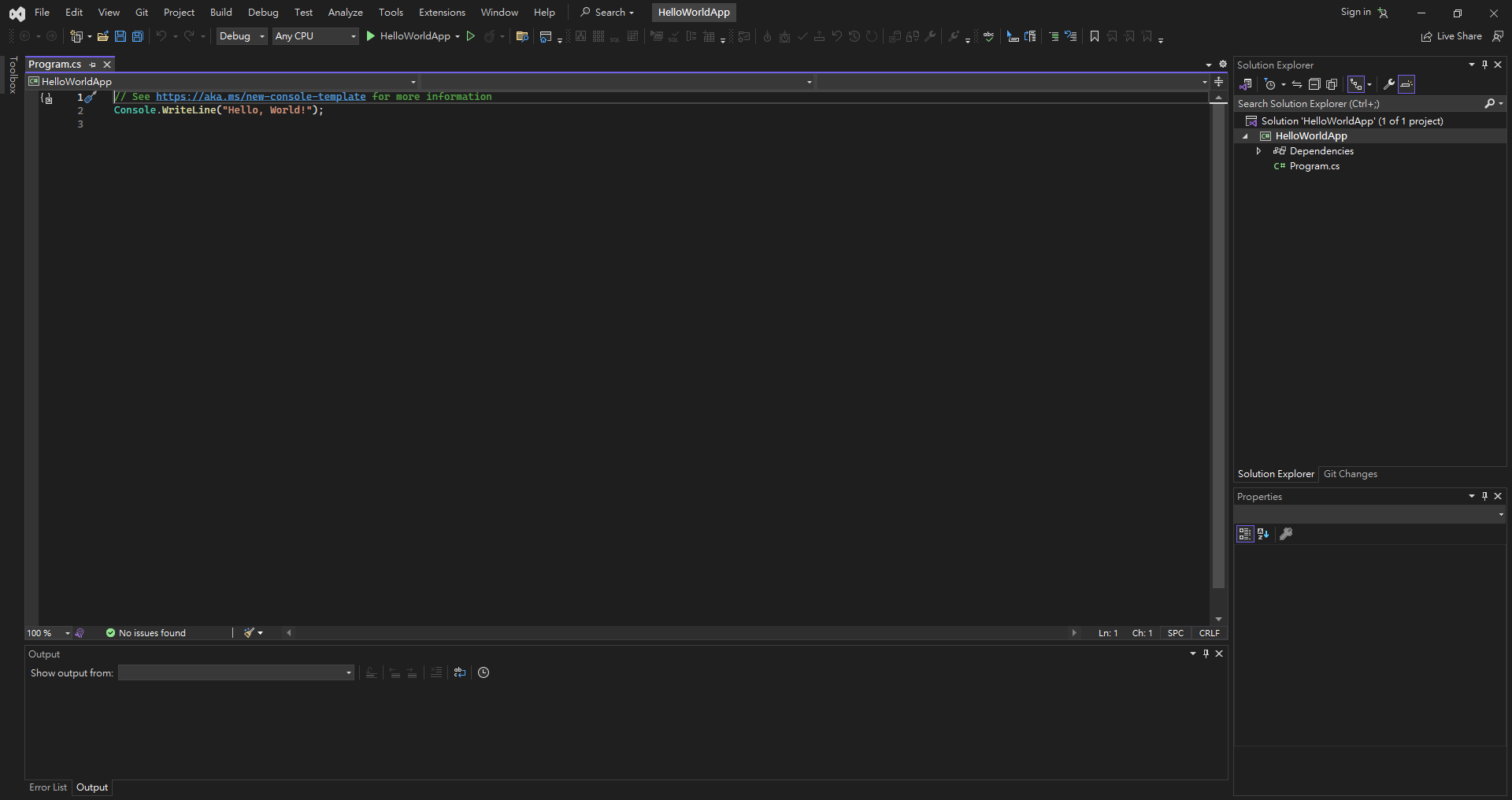The width and height of the screenshot is (1512, 800).
Task: Start Without Debugging using the hollow play icon
Action: tap(471, 36)
